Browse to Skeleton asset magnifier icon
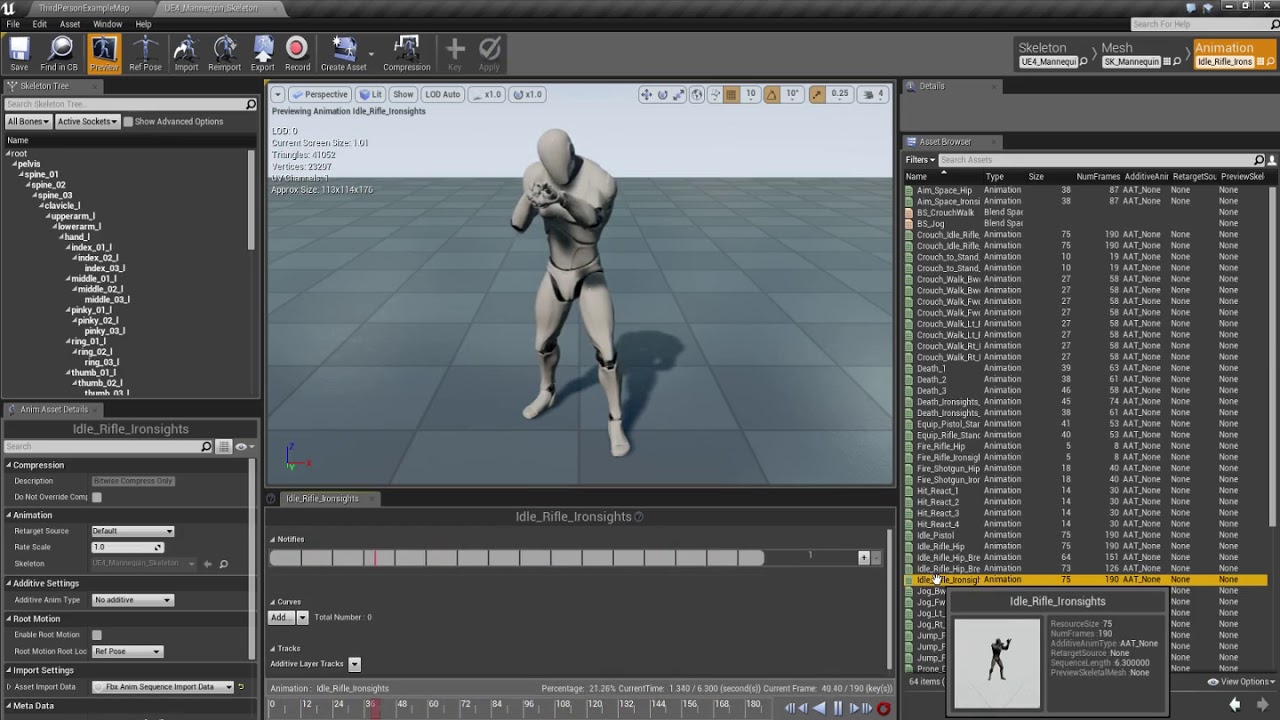The width and height of the screenshot is (1280, 720). coord(223,564)
